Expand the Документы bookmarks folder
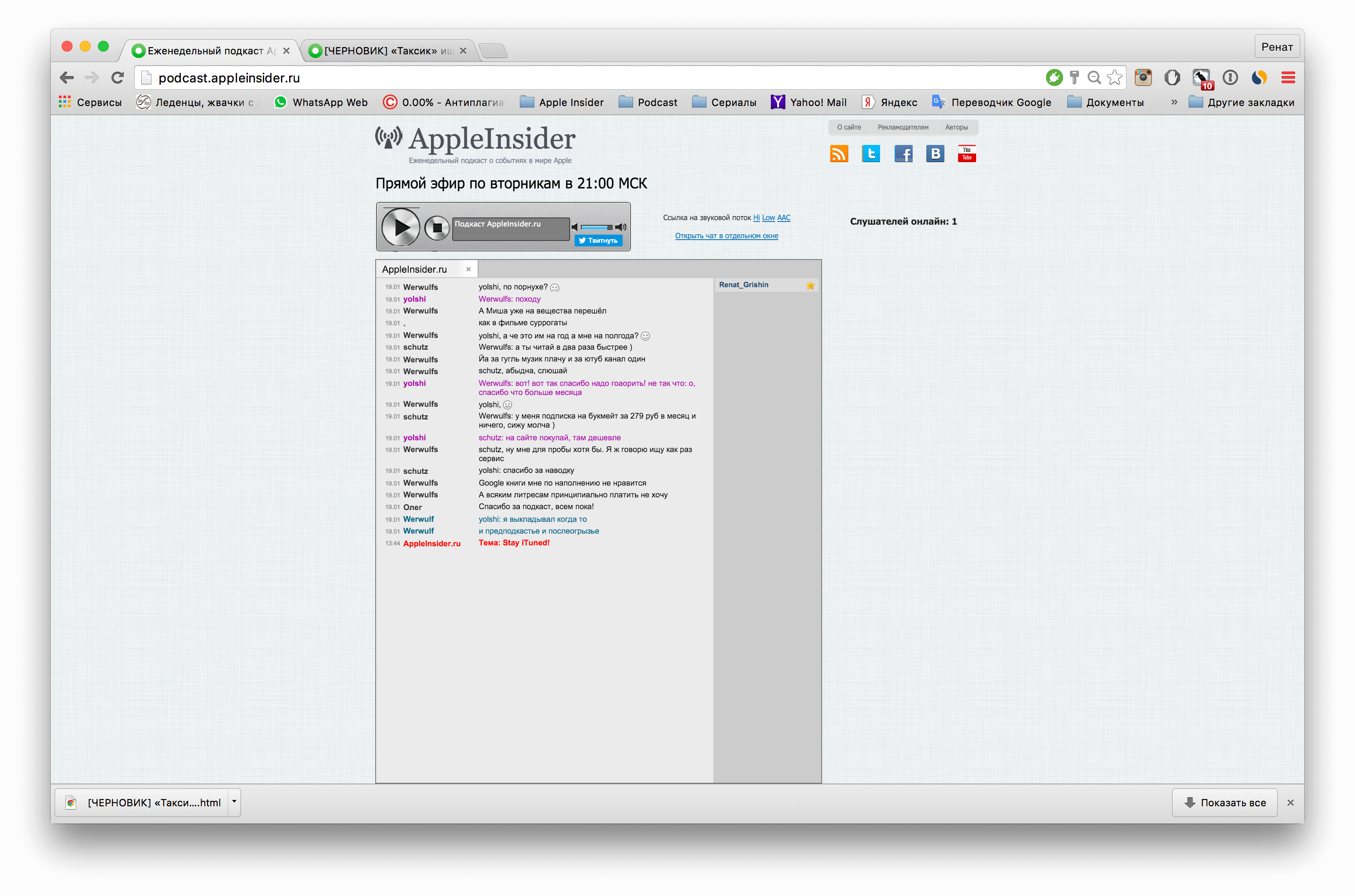 coord(1106,102)
